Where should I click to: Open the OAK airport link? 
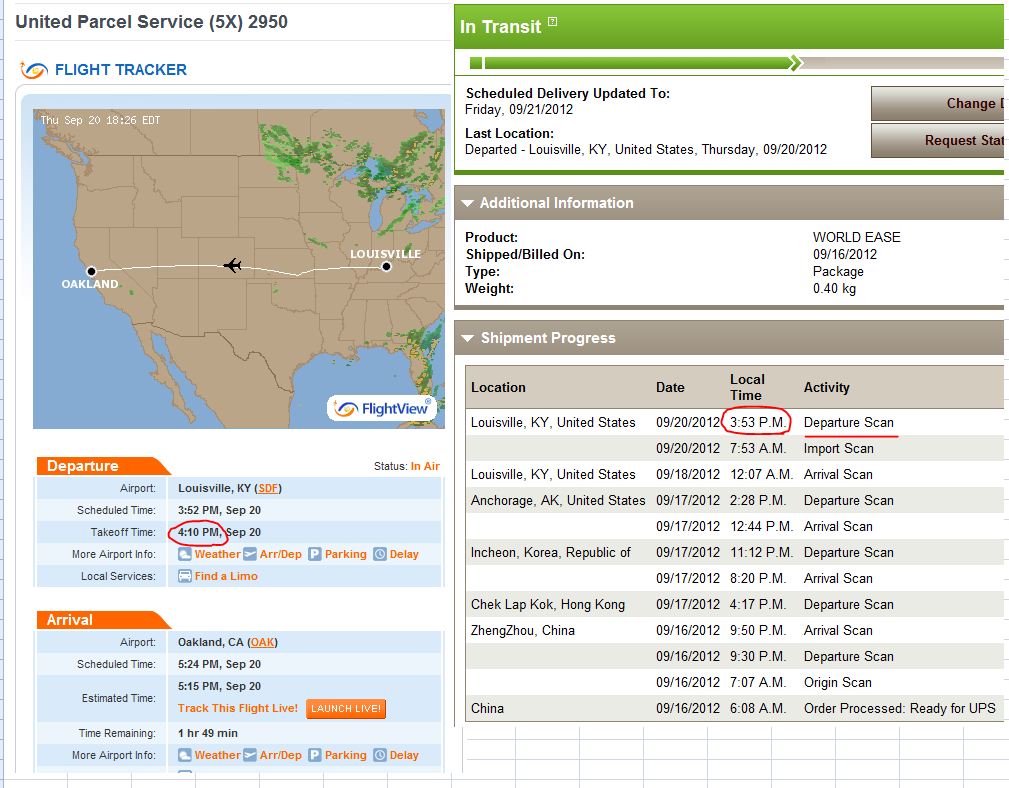click(262, 642)
